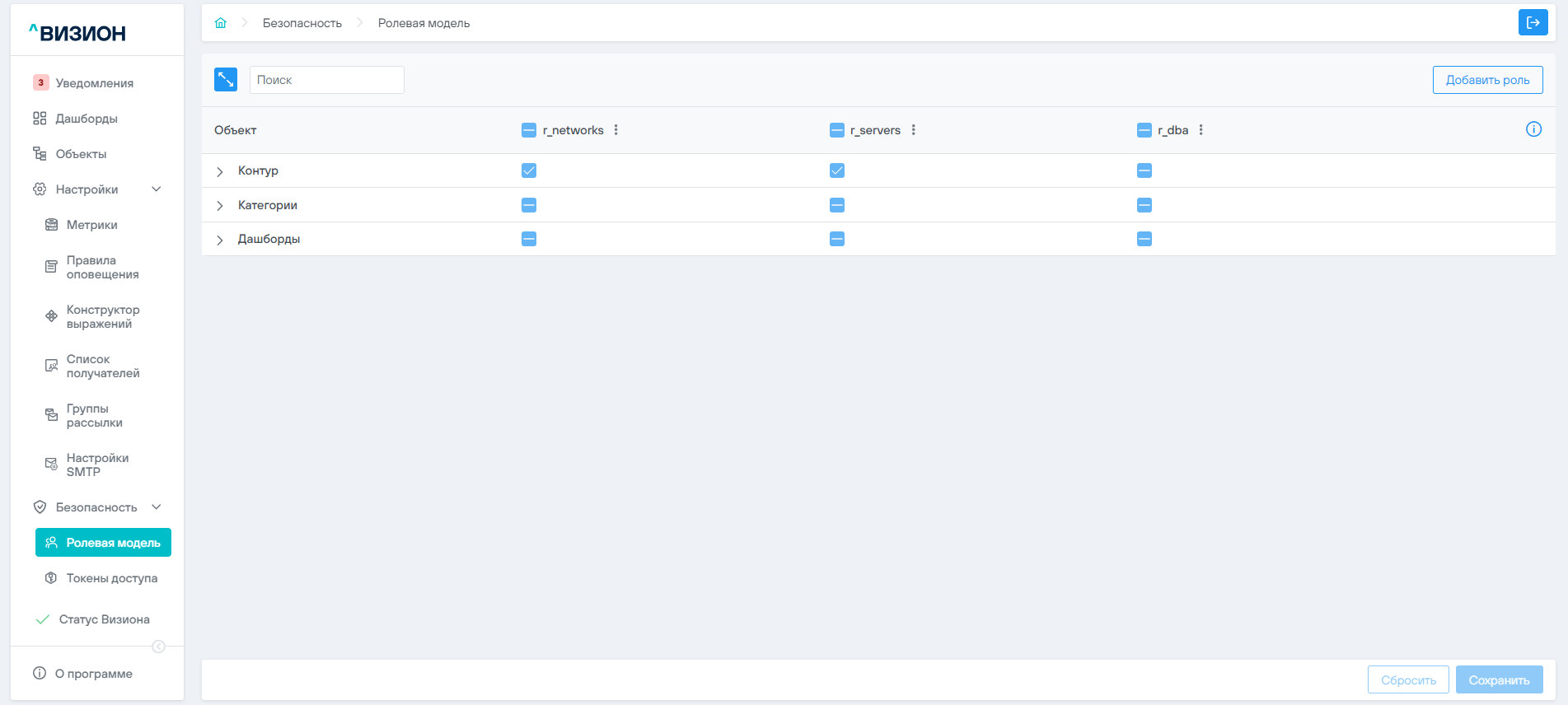
Task: Click the home icon in the breadcrumb
Action: pyautogui.click(x=220, y=23)
